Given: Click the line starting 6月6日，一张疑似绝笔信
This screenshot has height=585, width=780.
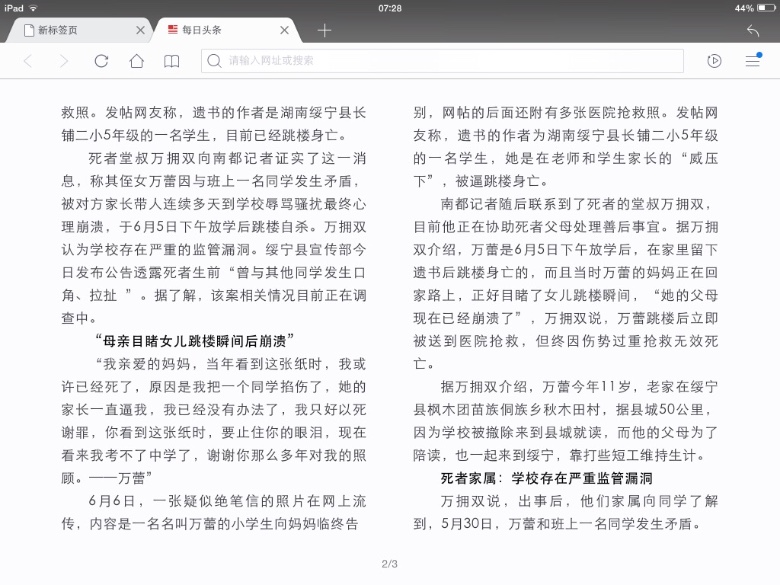Looking at the screenshot, I should [227, 501].
